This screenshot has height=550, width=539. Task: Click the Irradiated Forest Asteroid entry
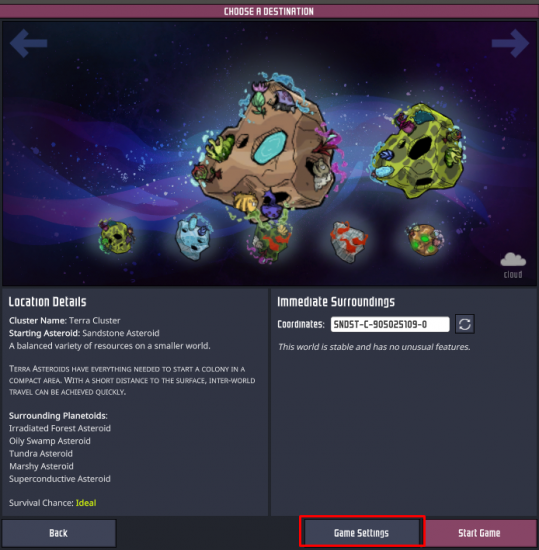(60, 428)
